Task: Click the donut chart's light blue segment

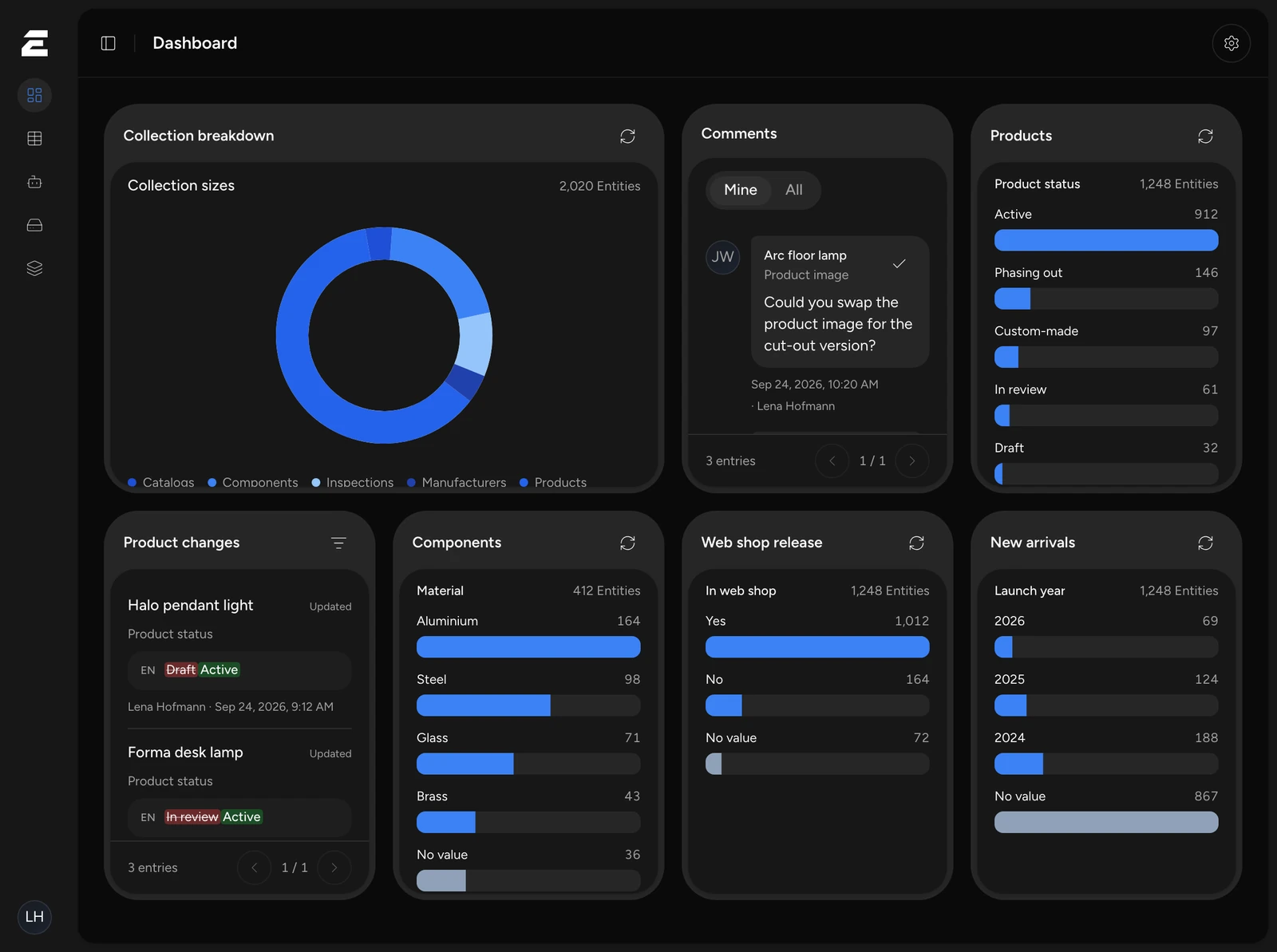Action: tap(476, 344)
